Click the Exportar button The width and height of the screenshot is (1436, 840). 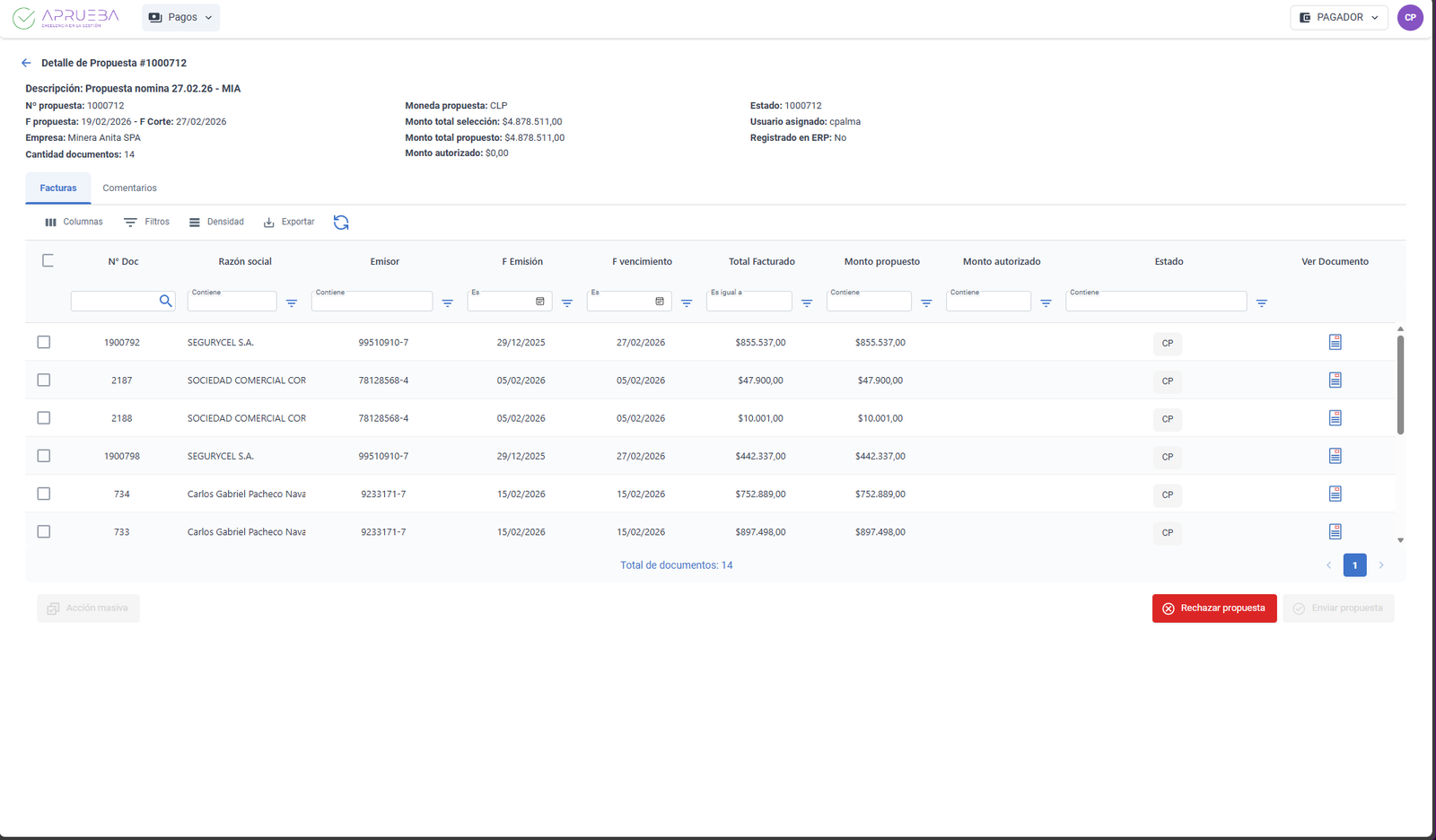point(289,222)
